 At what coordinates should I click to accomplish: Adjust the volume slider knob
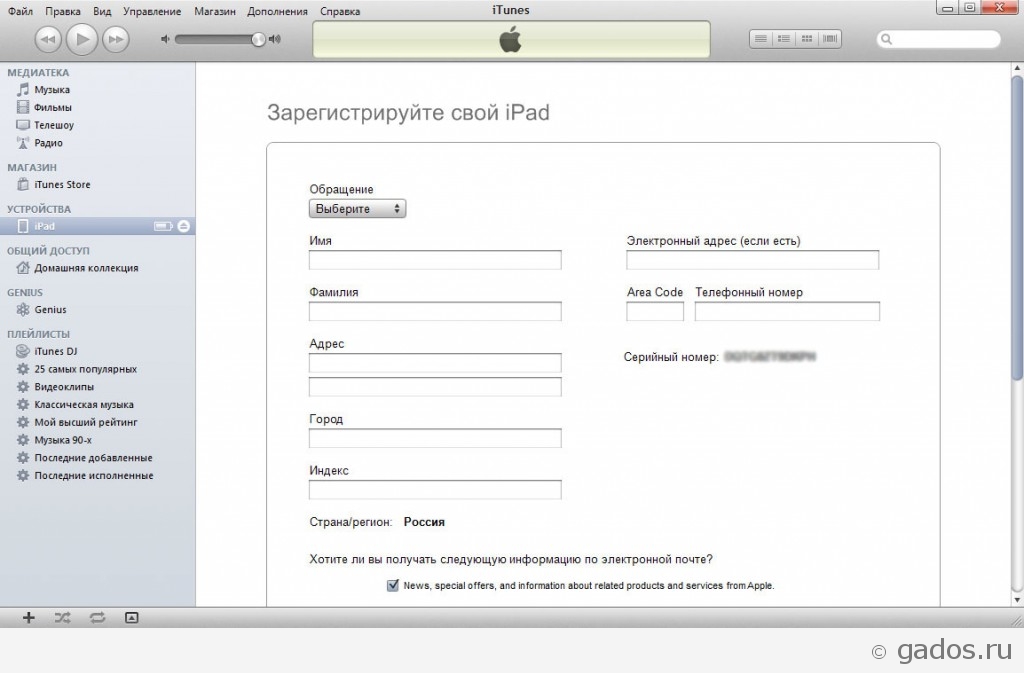(259, 39)
